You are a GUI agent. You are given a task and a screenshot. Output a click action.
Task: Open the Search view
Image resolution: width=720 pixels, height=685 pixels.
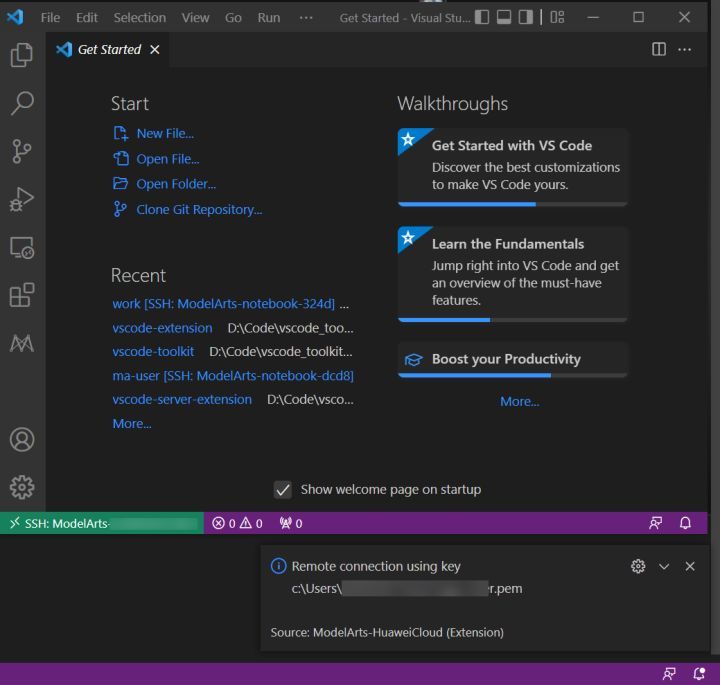(x=22, y=103)
